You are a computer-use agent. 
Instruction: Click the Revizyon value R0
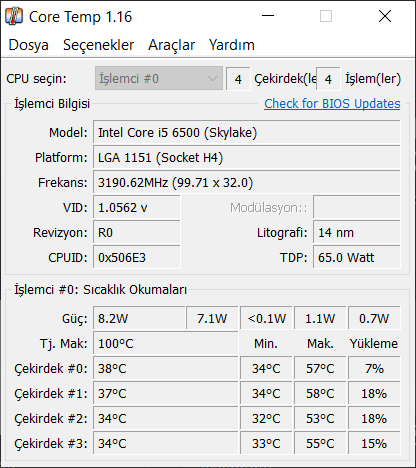click(137, 233)
